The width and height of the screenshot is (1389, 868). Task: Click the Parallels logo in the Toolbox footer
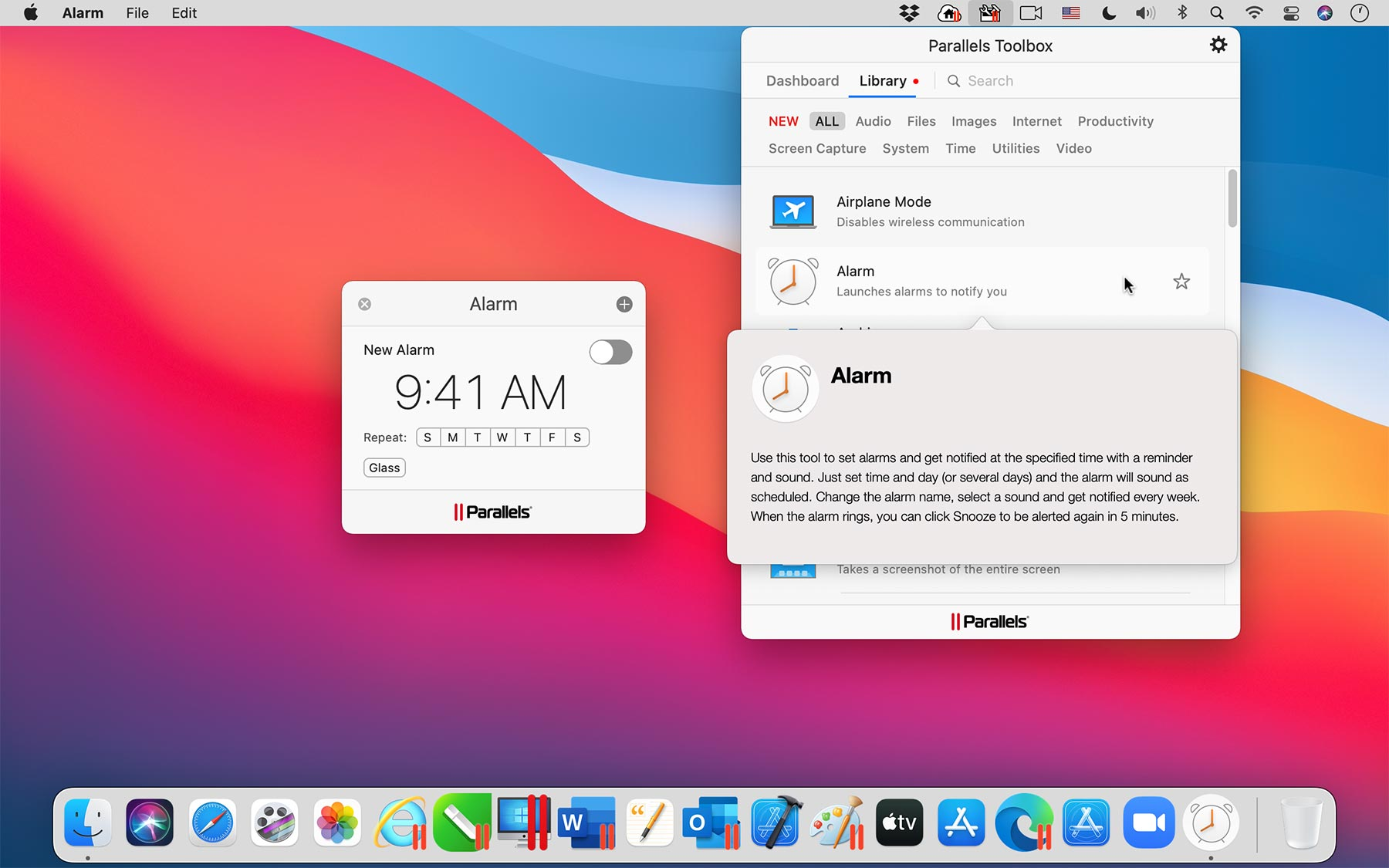989,621
